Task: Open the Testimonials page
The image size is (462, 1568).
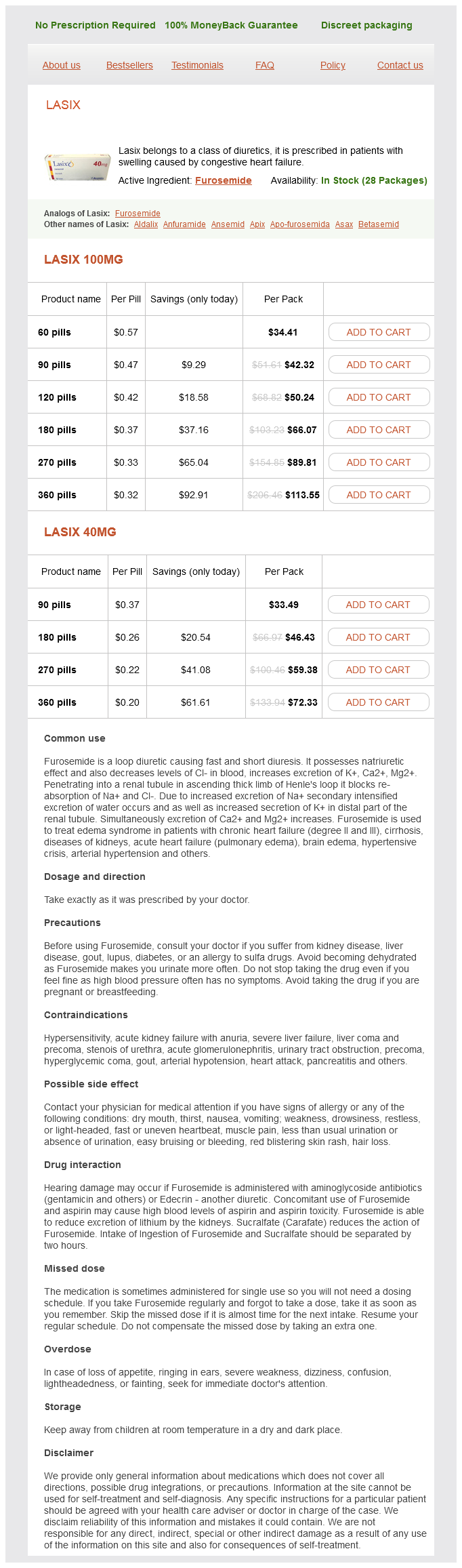Action: pos(197,65)
